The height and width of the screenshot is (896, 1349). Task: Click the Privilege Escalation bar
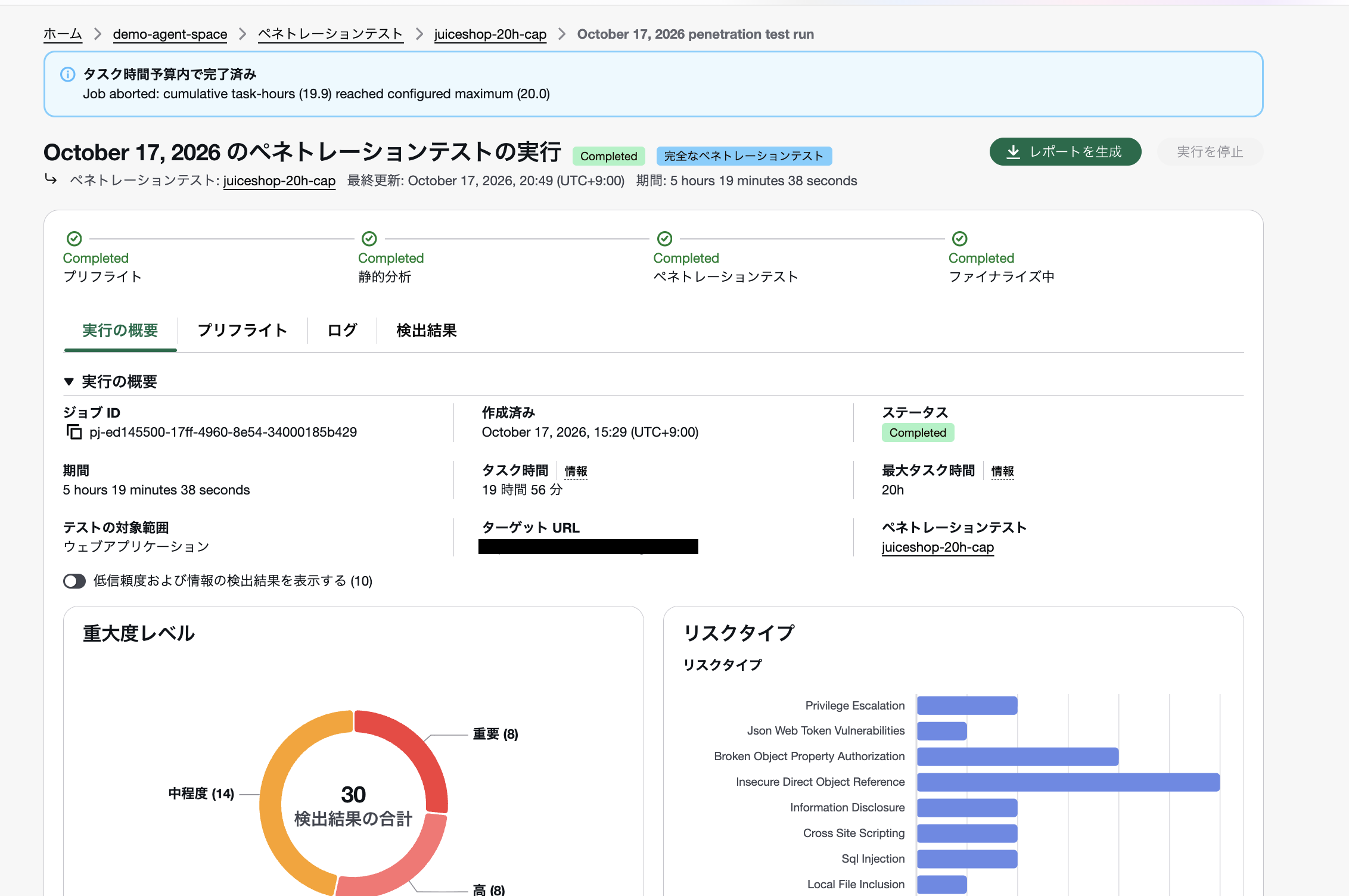(x=967, y=705)
